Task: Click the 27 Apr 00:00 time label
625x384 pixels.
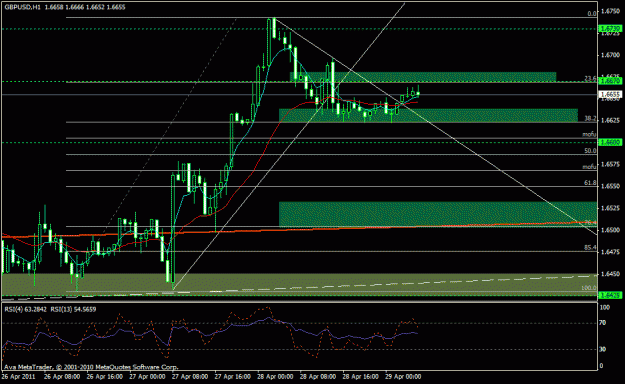Action: point(147,376)
